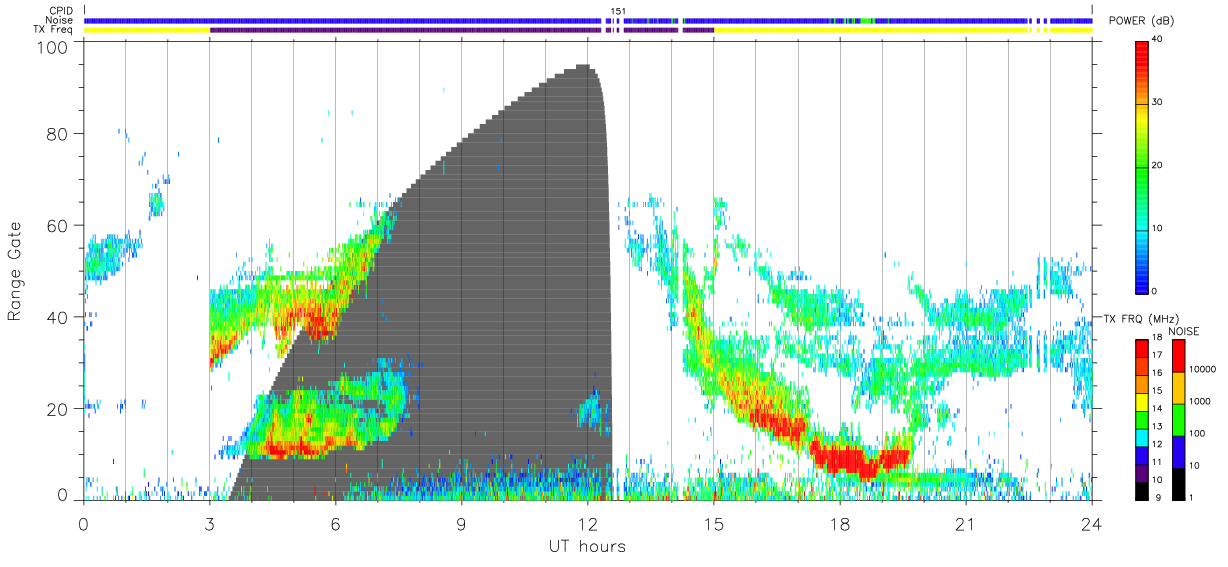This screenshot has height=567, width=1228.
Task: Click the purple 10-11 MHz TX FRQ swatch
Action: tap(1142, 473)
